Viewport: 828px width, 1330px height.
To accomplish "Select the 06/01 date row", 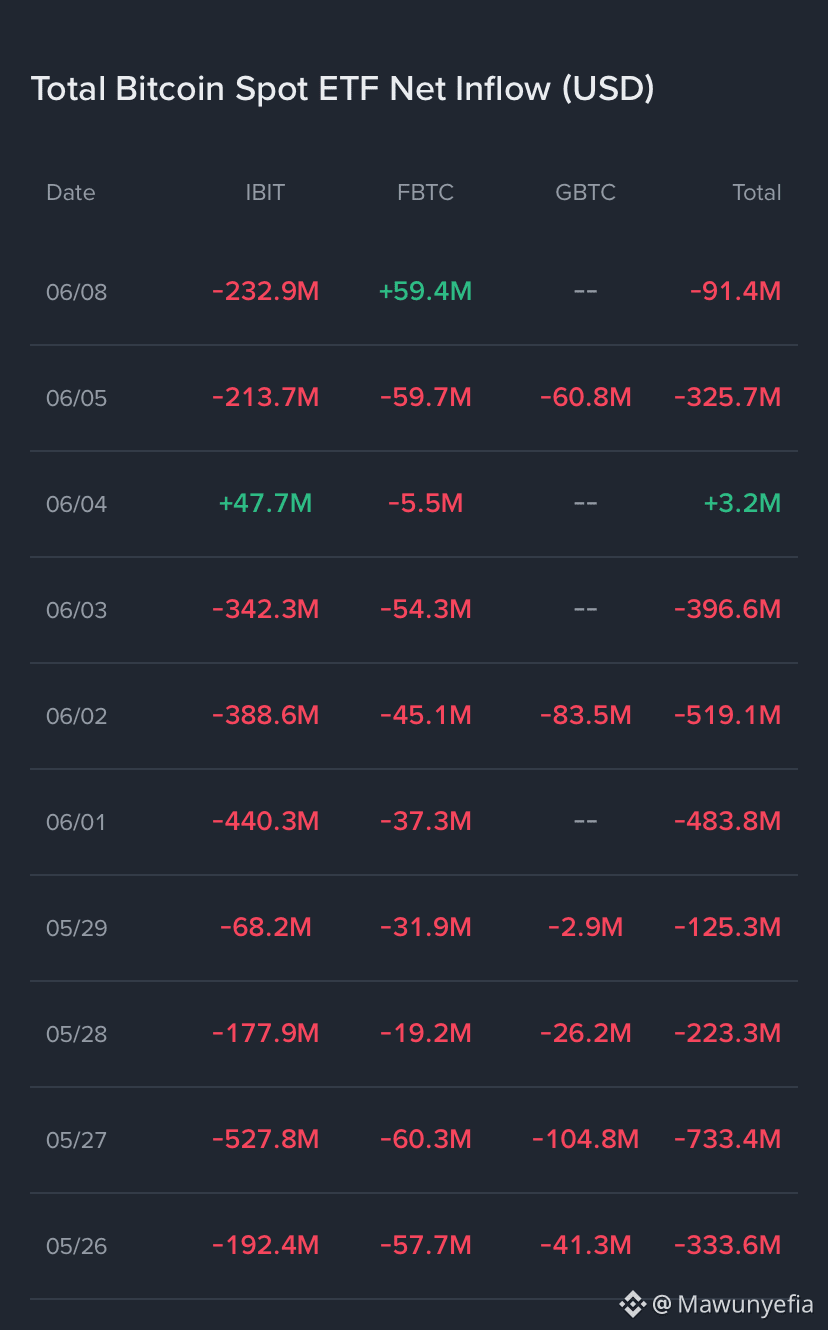I will point(414,822).
